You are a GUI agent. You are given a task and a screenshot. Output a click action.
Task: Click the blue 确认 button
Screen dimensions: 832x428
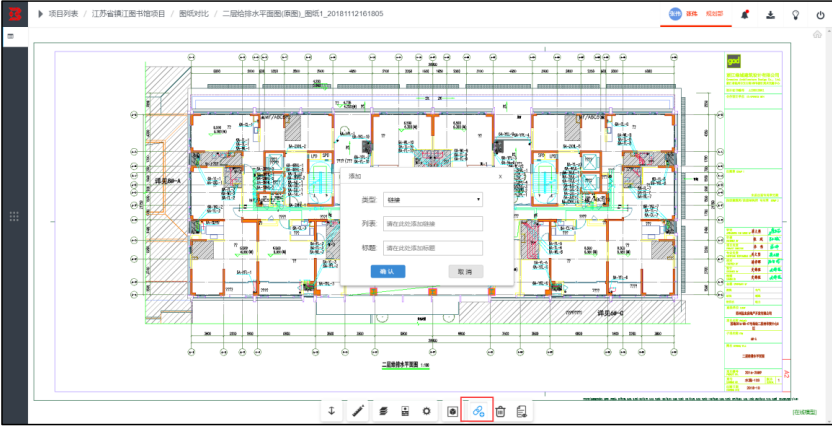pos(388,272)
